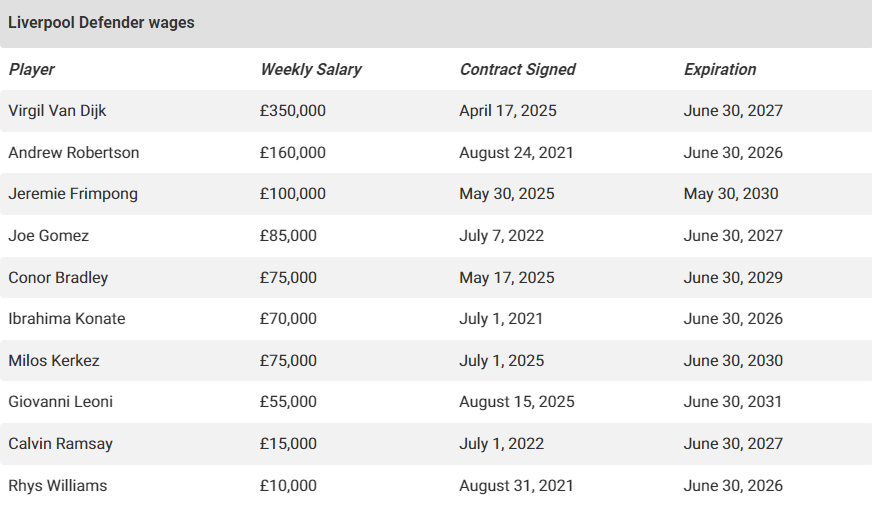Click Virgil Van Dijk's name
872x507 pixels.
click(x=57, y=111)
